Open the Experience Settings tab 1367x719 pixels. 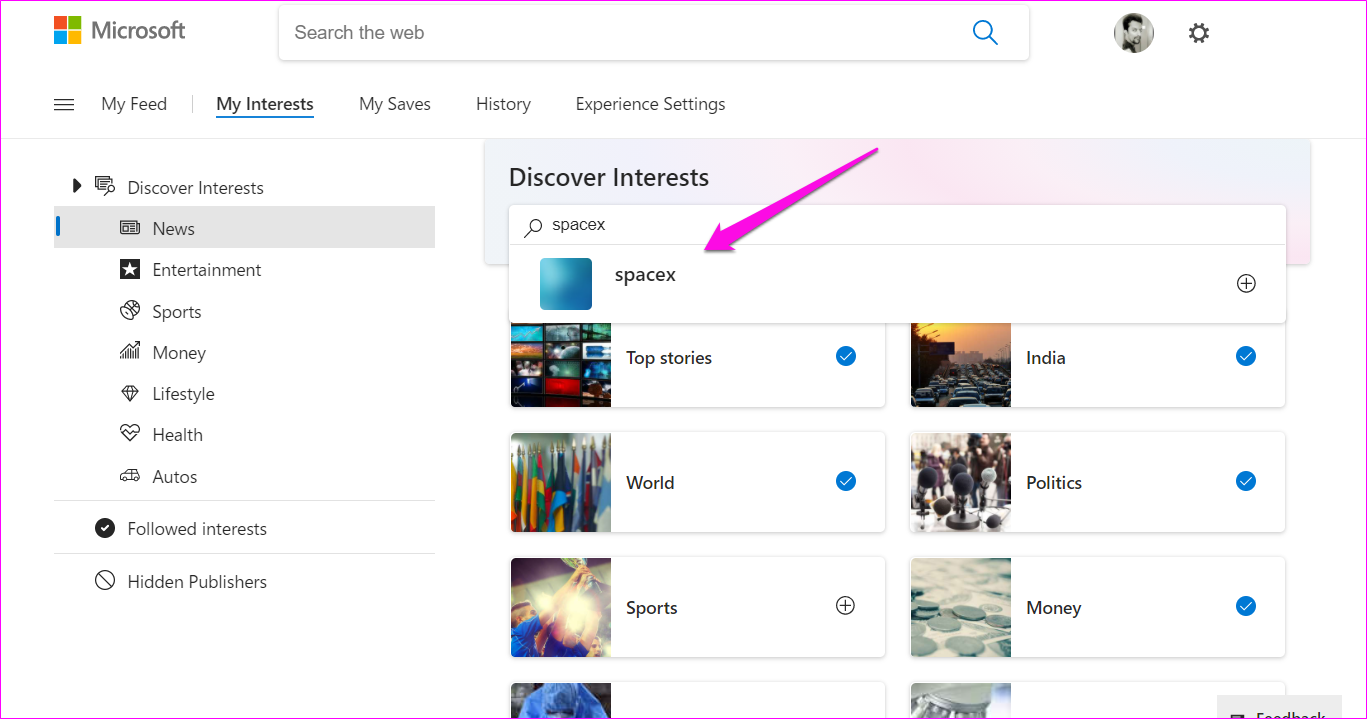[x=650, y=104]
